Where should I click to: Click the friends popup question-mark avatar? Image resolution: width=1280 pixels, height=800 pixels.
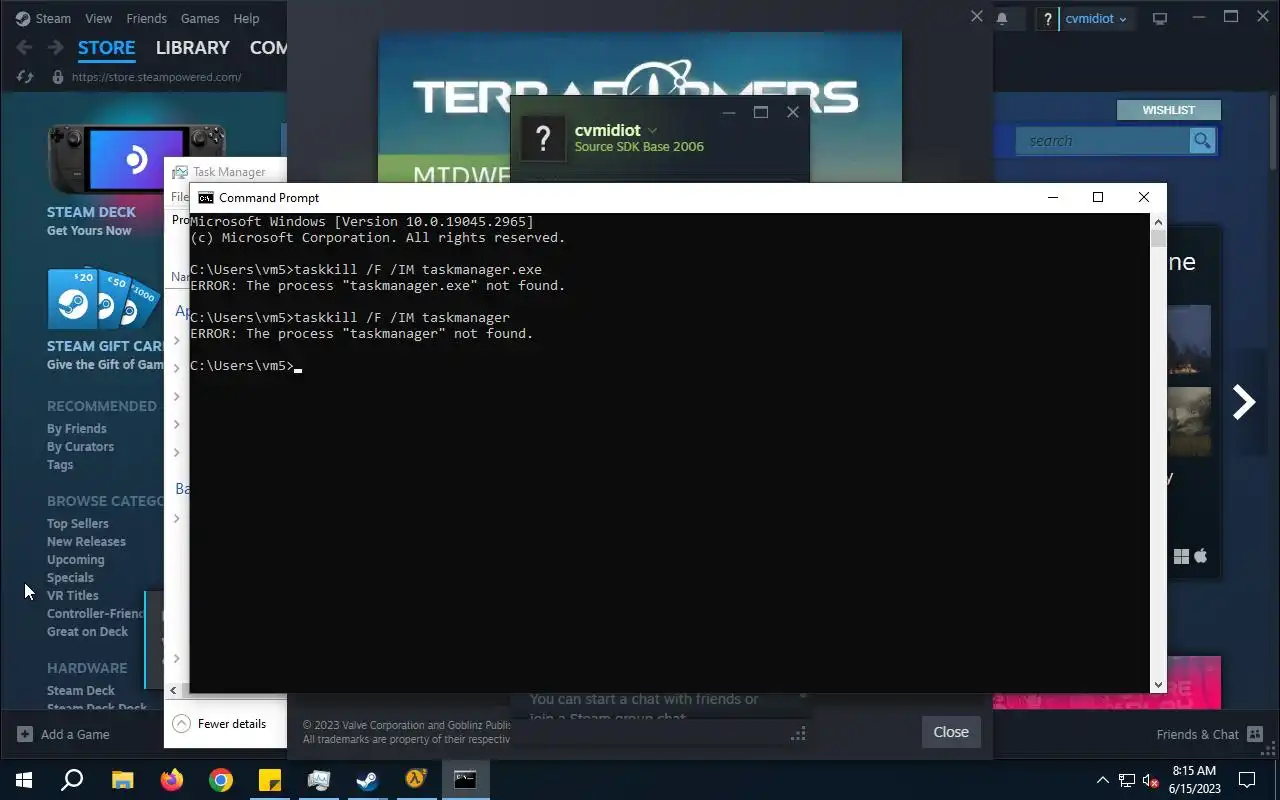(x=543, y=137)
